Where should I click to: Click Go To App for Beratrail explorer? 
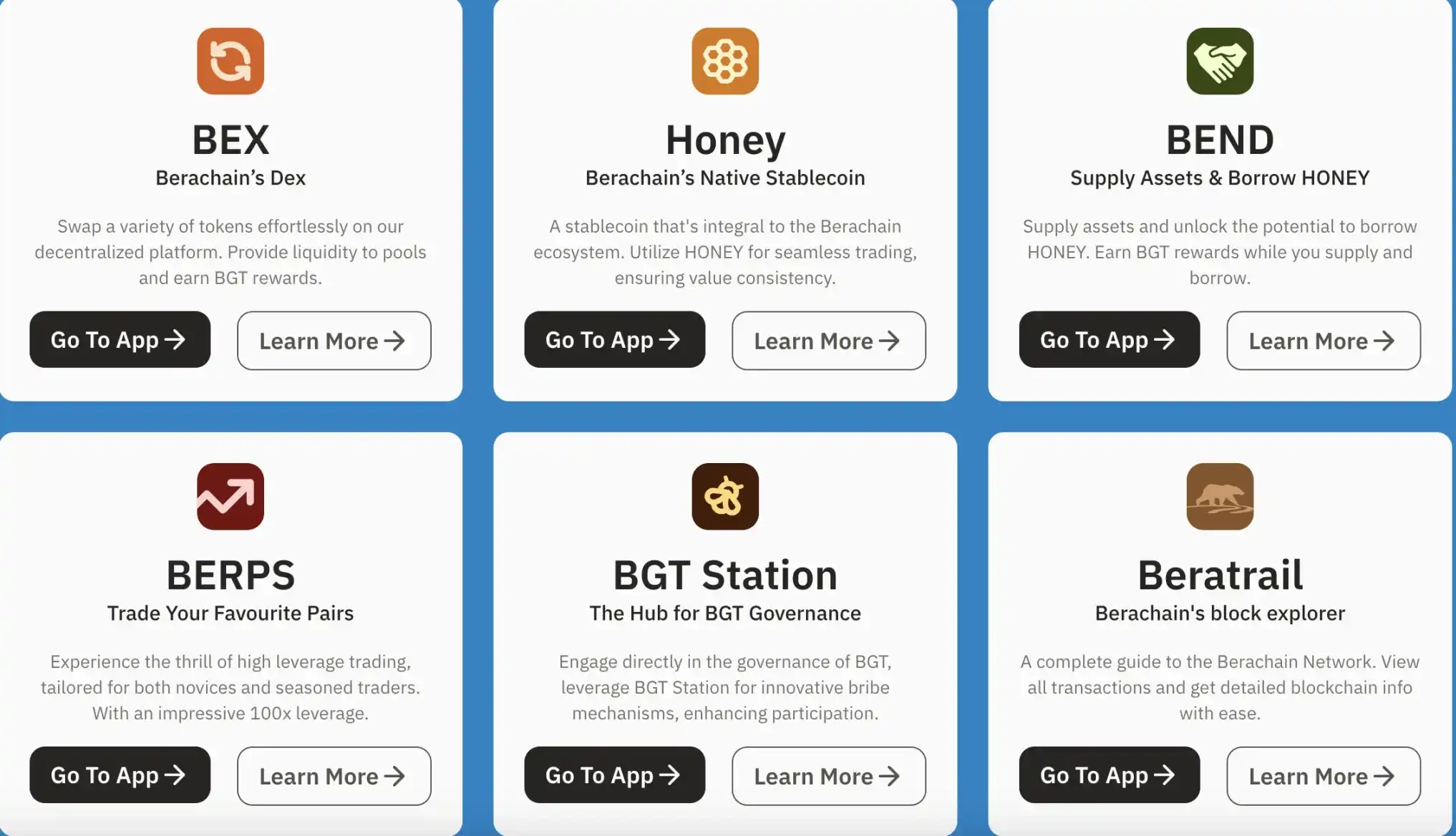pyautogui.click(x=1109, y=775)
